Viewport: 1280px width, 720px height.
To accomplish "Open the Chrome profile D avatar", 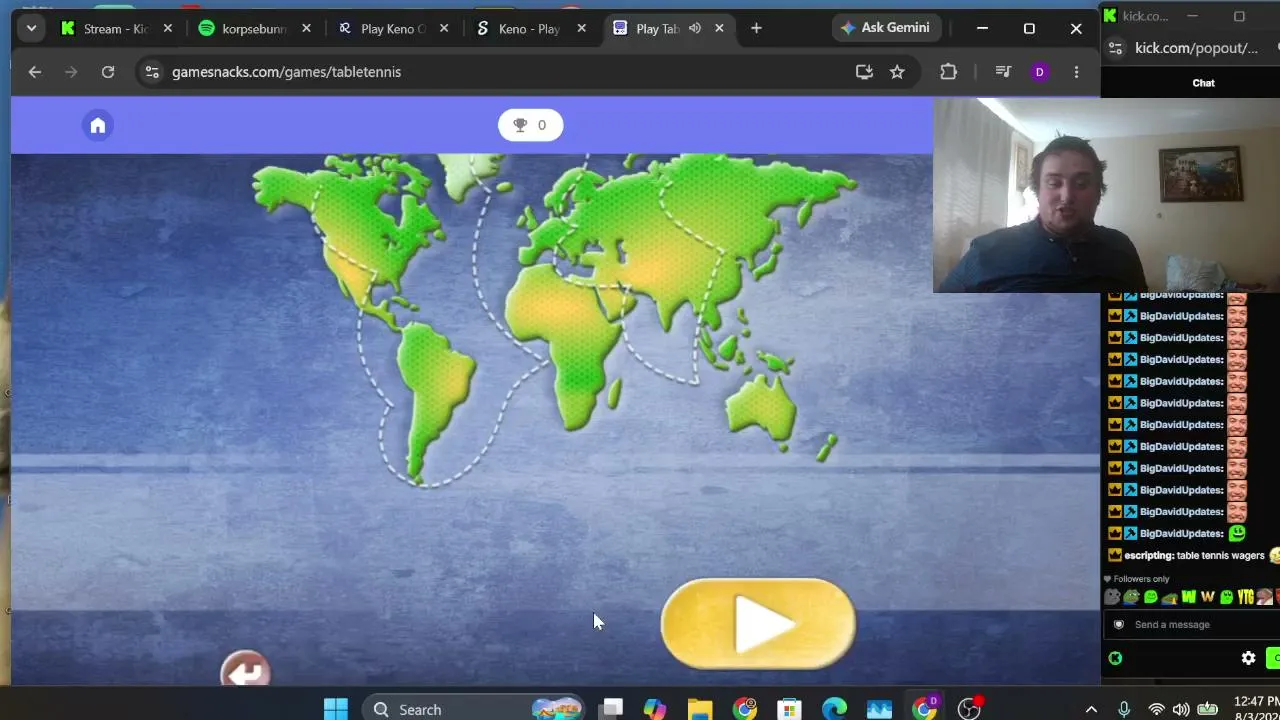I will 1040,72.
